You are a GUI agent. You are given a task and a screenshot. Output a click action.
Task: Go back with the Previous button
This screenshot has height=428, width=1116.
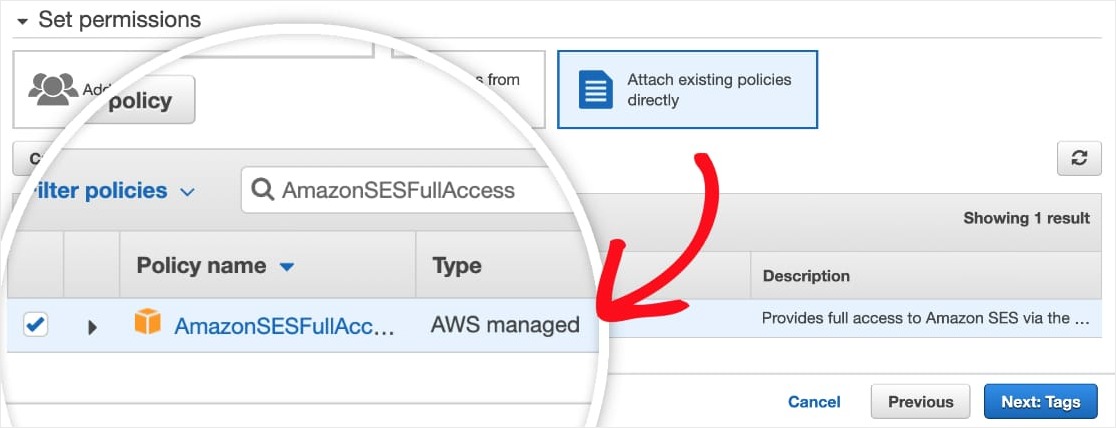point(920,401)
